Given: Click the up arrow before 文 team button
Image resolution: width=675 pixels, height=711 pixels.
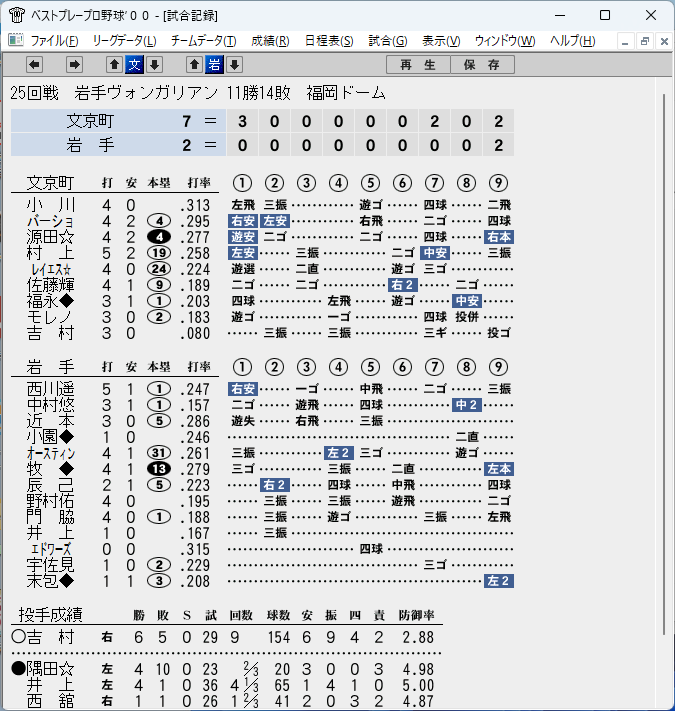Looking at the screenshot, I should [x=115, y=65].
